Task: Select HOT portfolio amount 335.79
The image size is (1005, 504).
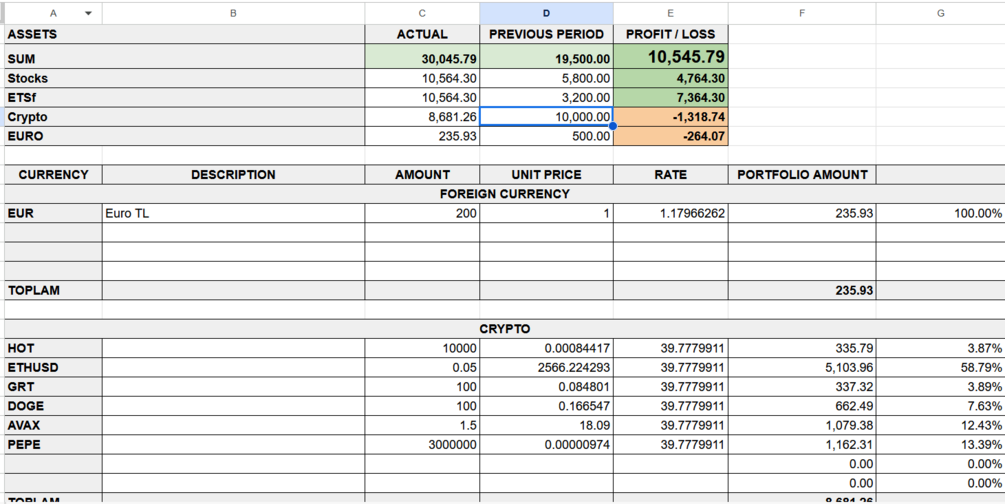Action: (802, 348)
